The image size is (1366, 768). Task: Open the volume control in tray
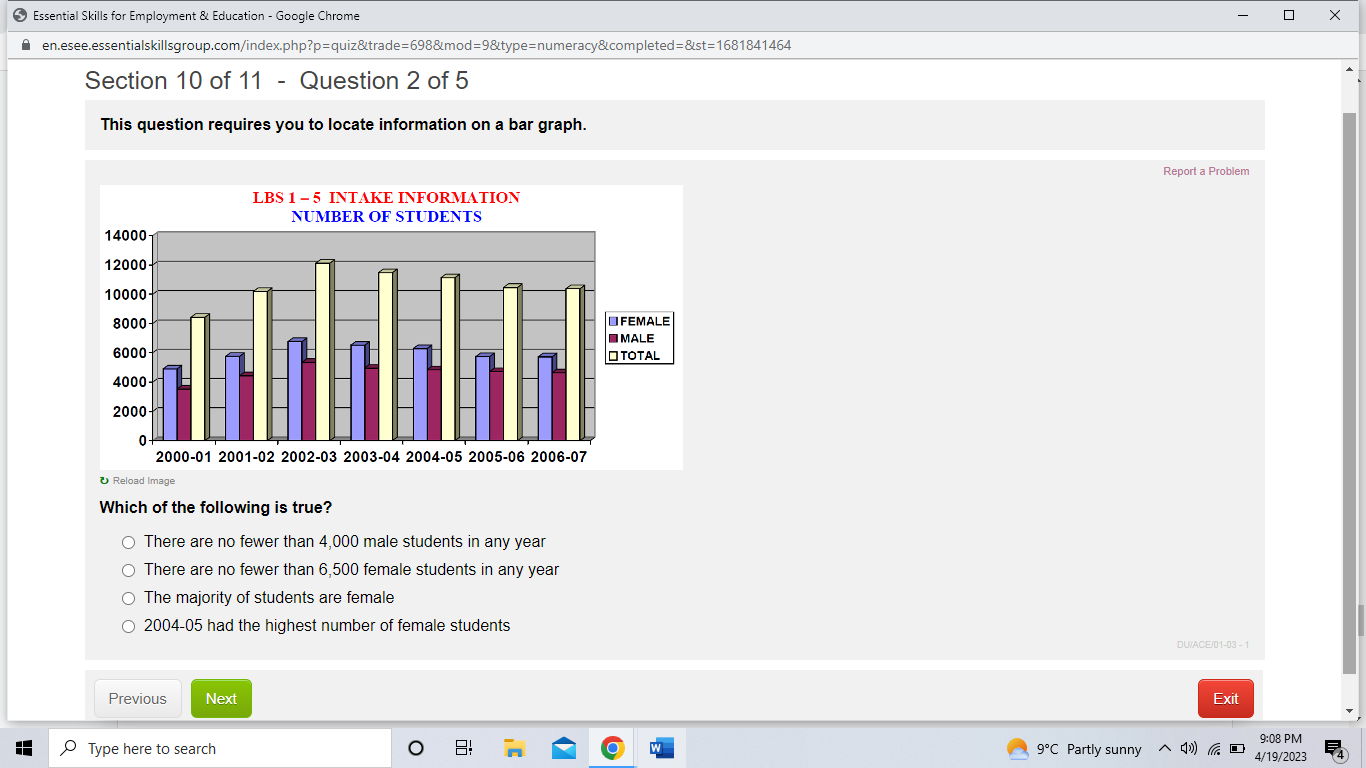pos(1189,748)
